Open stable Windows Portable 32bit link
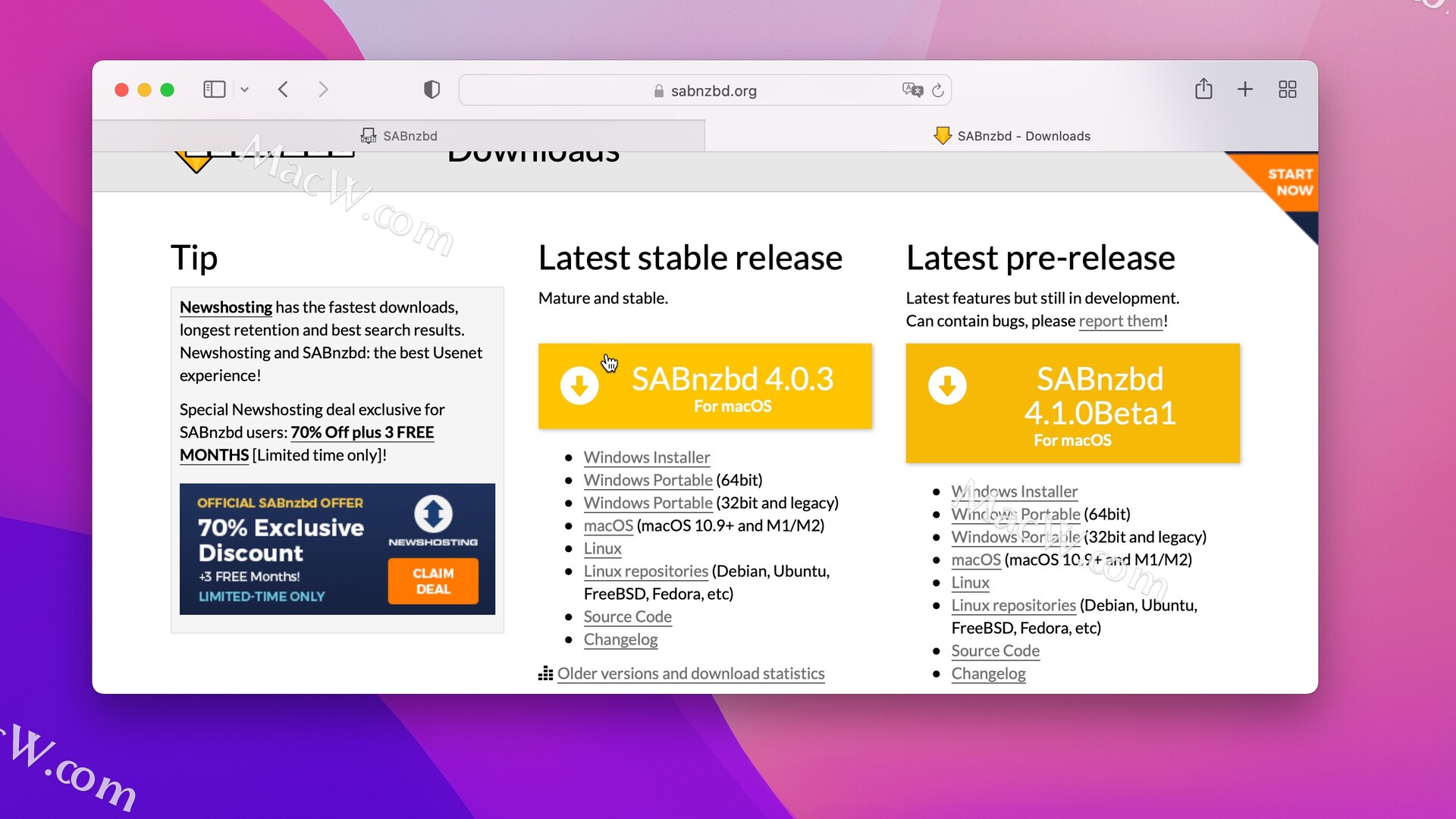 pyautogui.click(x=648, y=503)
